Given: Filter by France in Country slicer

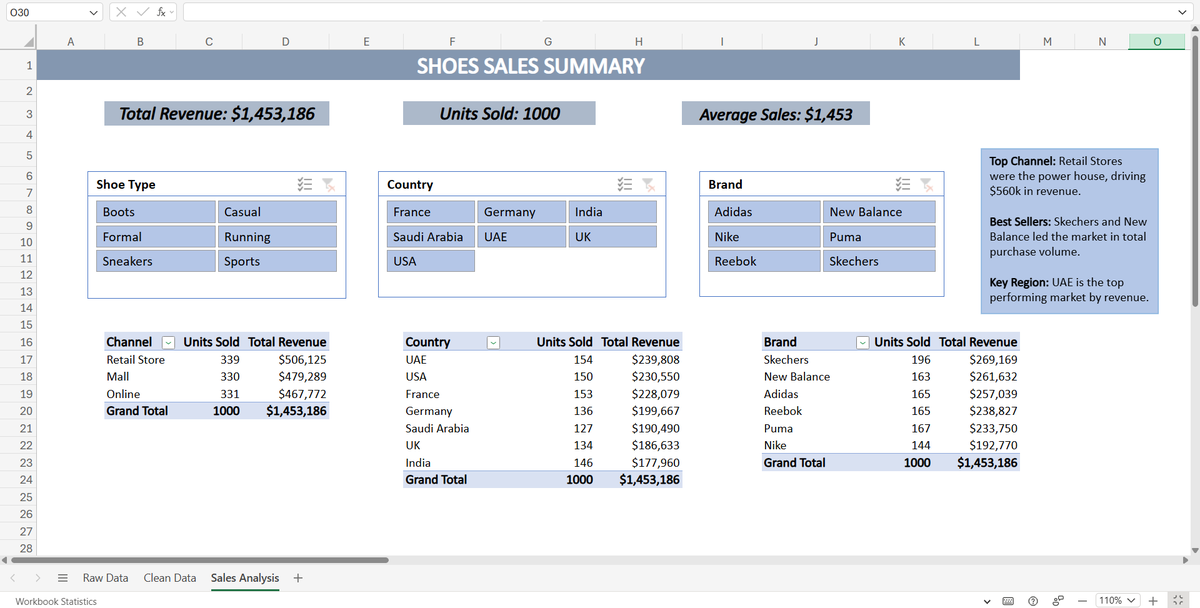Looking at the screenshot, I should pyautogui.click(x=431, y=212).
